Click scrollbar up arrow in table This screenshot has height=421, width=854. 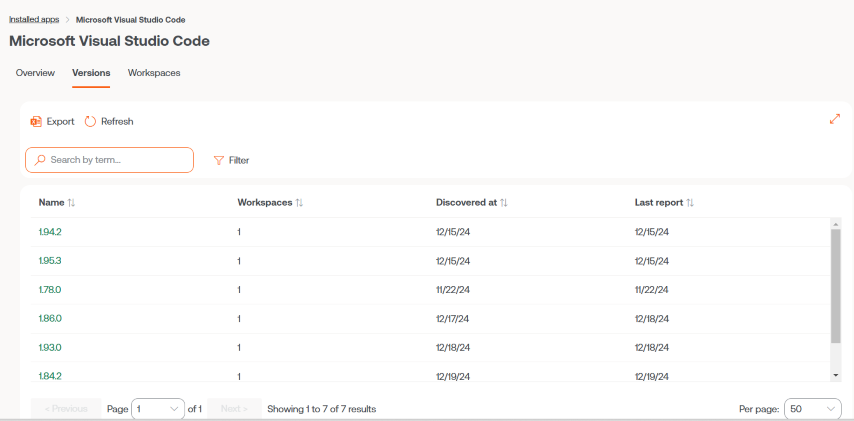[x=836, y=224]
